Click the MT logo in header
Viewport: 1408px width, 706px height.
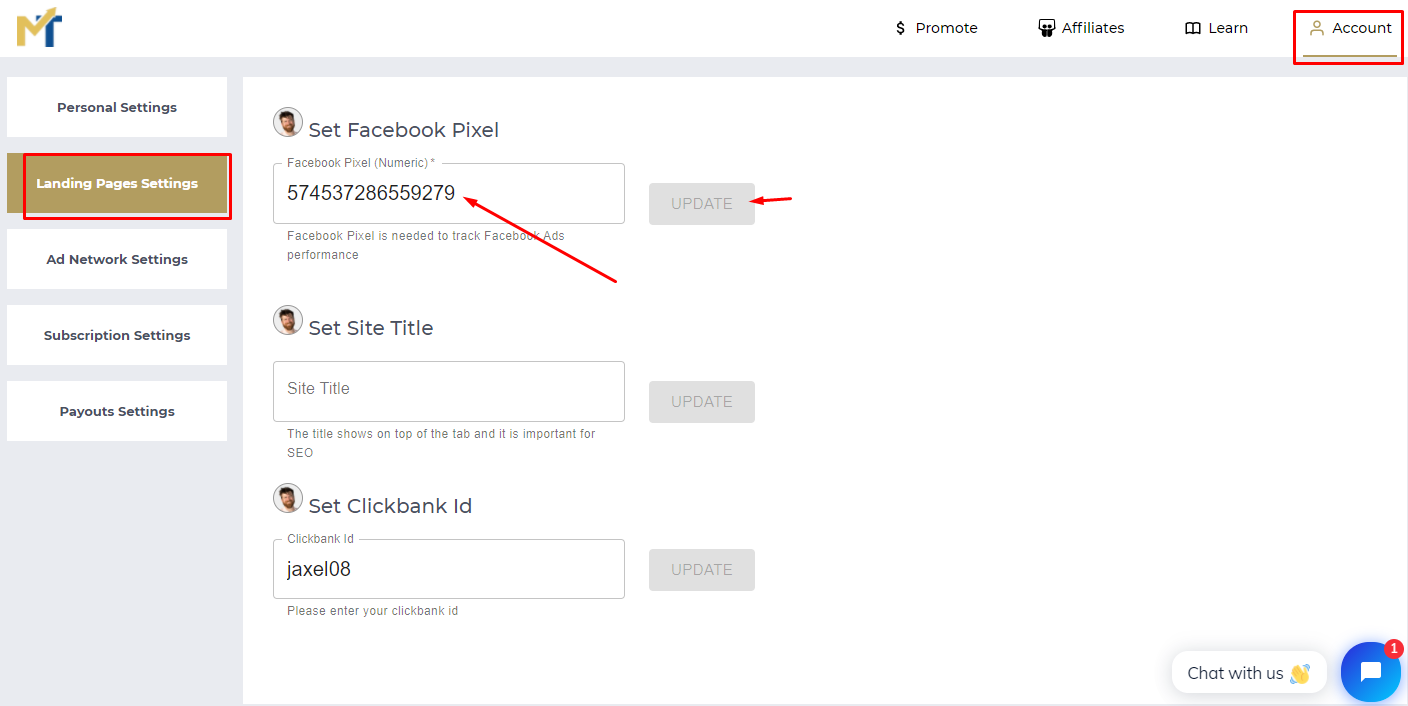click(39, 27)
